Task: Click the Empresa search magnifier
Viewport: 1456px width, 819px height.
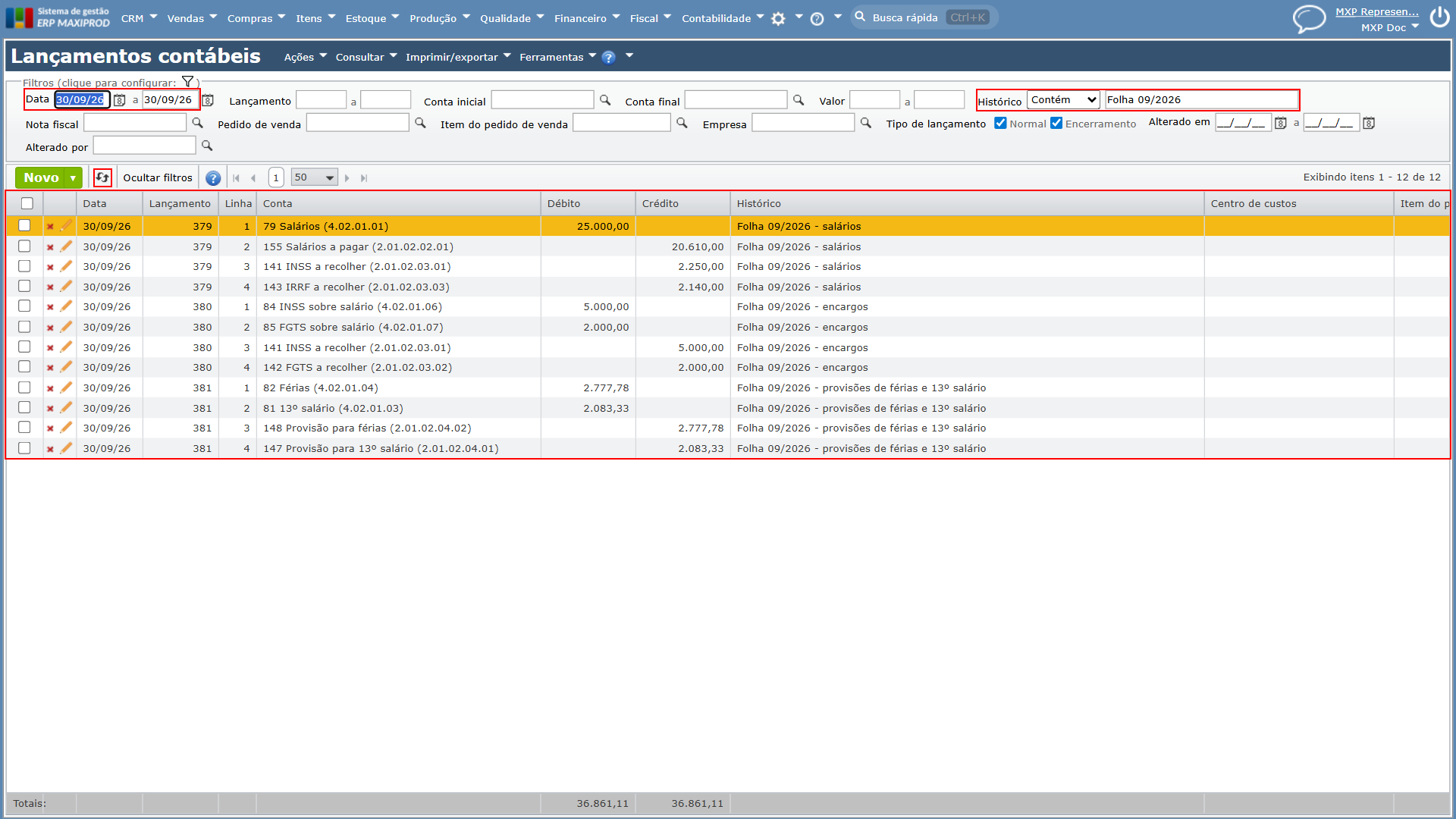Action: 866,123
